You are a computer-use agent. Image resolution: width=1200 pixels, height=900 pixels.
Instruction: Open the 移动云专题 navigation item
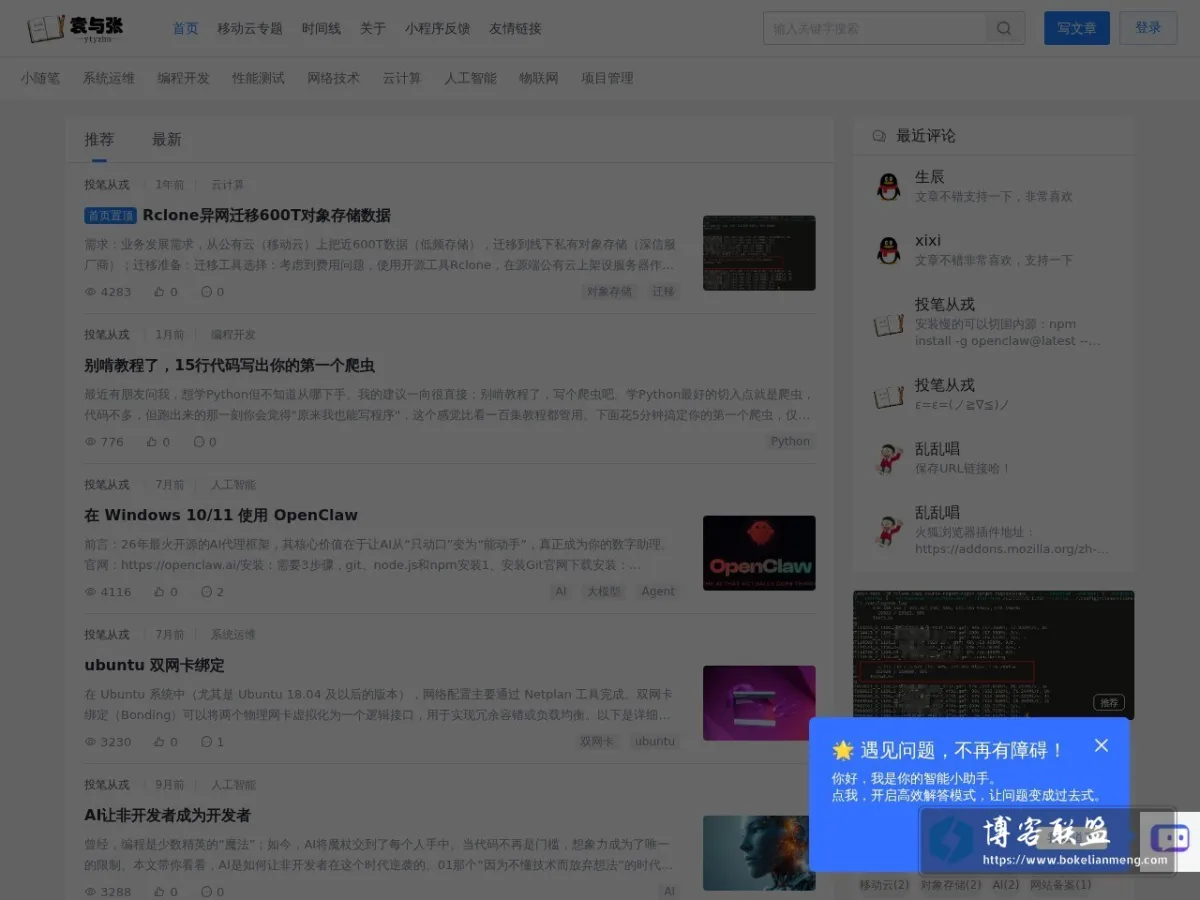tap(250, 28)
